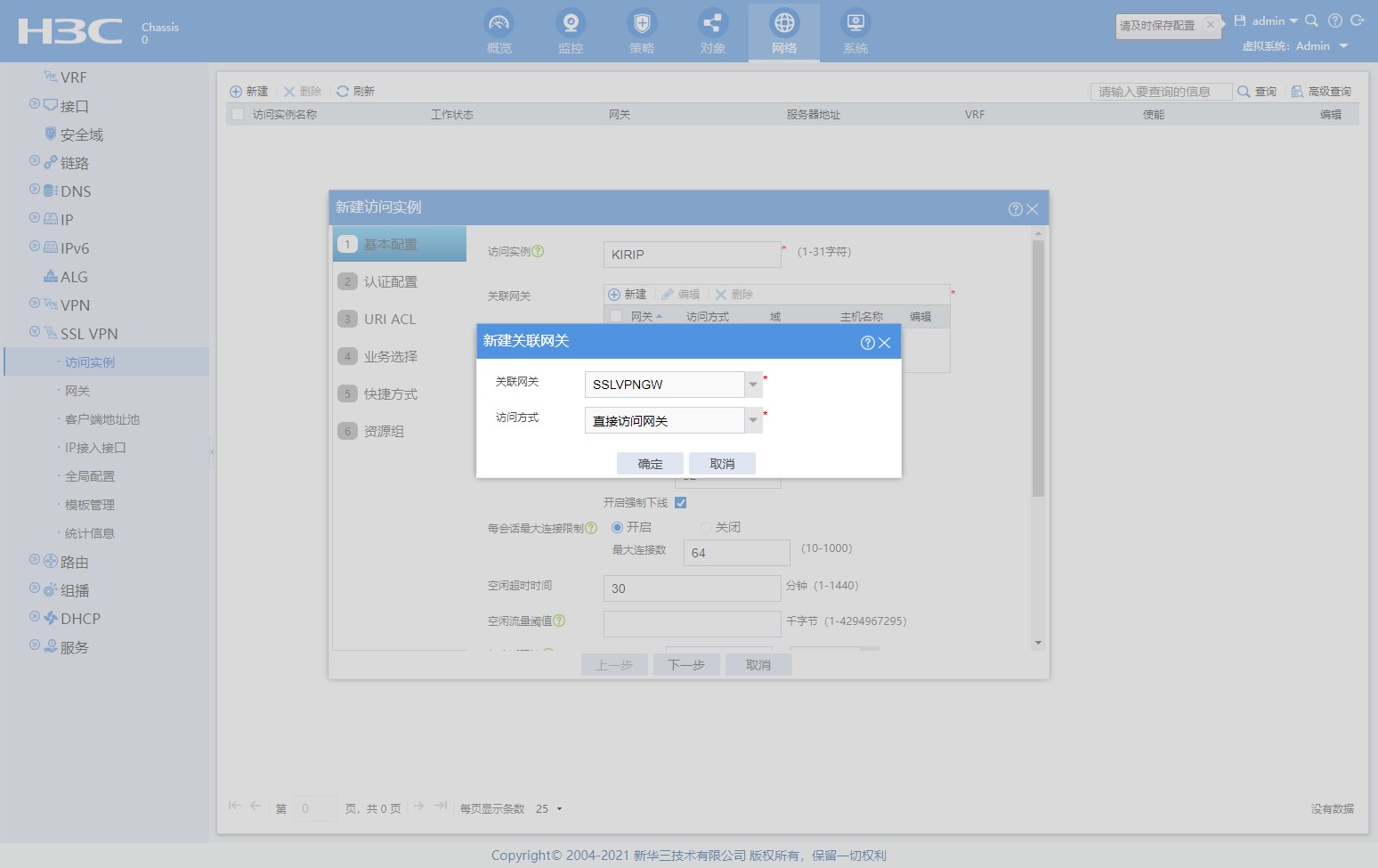Click the save configuration disk icon
Image resolution: width=1378 pixels, height=868 pixels.
pos(1240,20)
